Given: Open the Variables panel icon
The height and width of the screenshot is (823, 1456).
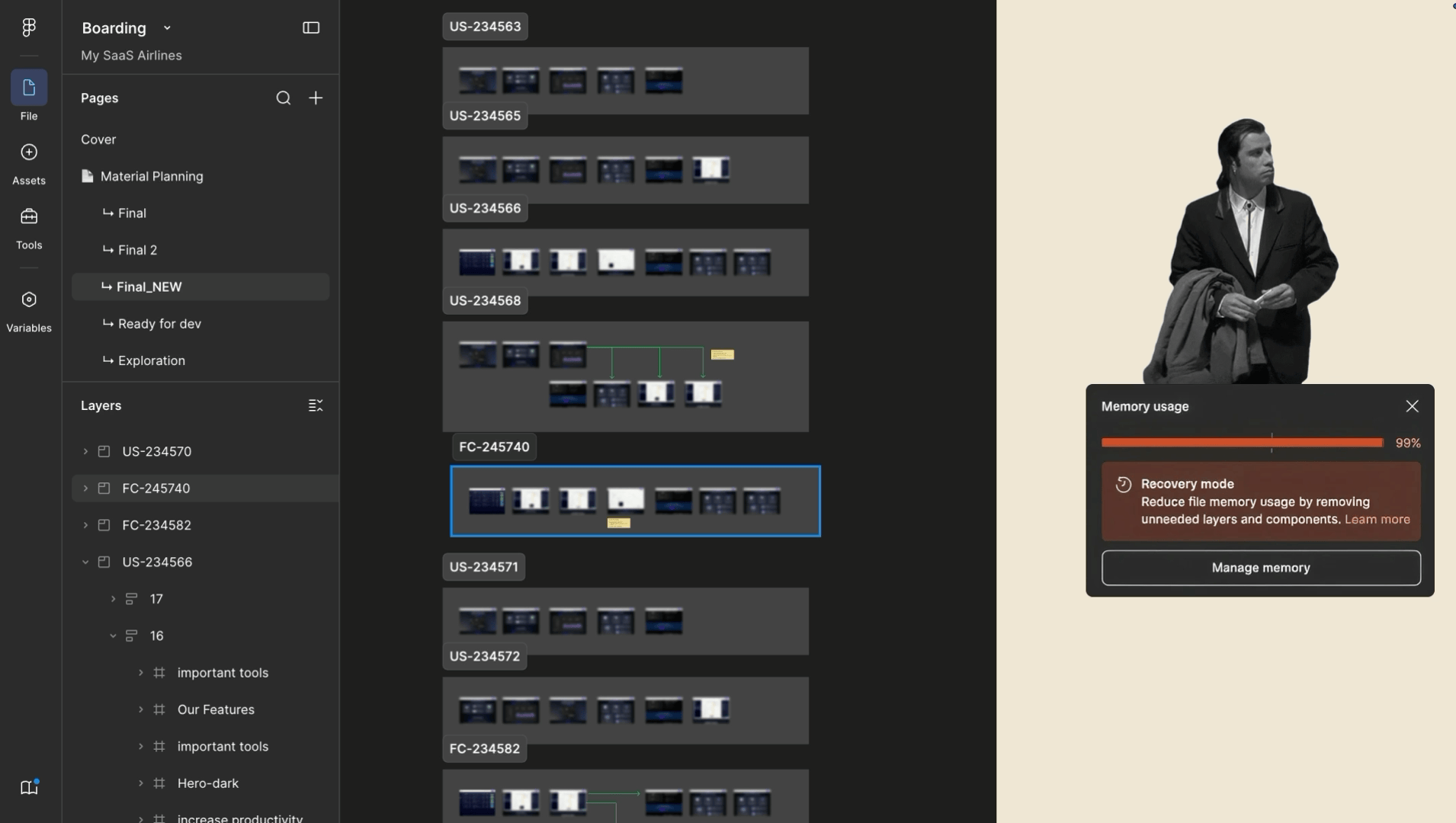Looking at the screenshot, I should [29, 299].
